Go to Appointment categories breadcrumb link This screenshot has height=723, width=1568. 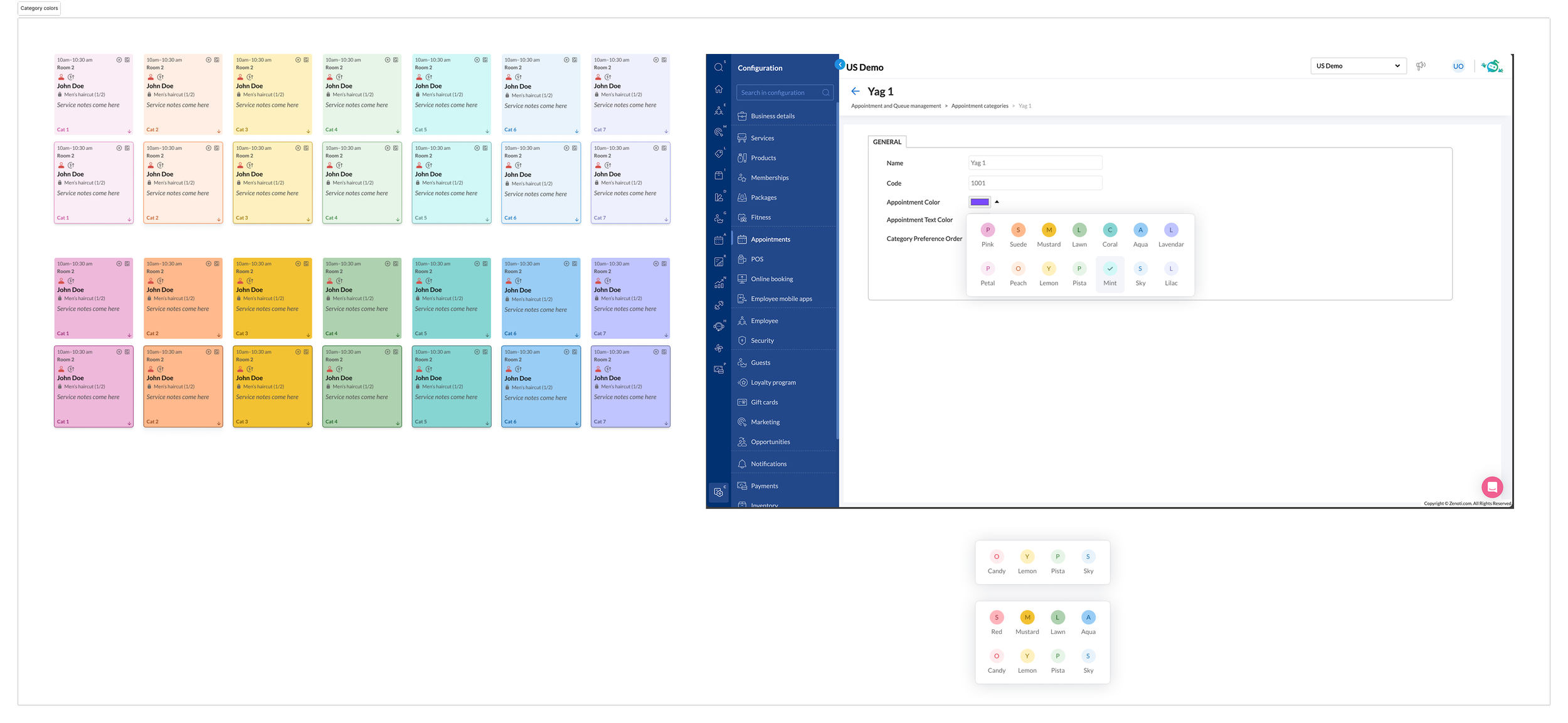tap(979, 106)
